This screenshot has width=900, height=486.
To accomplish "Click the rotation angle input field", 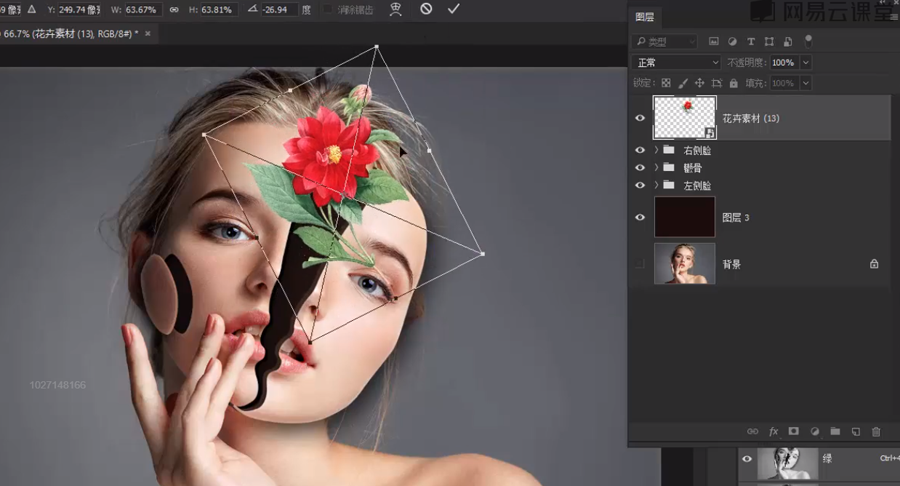I will coord(278,9).
